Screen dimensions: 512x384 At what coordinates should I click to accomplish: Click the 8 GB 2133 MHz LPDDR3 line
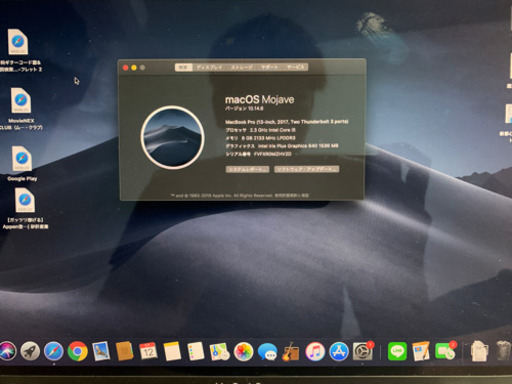coord(260,138)
